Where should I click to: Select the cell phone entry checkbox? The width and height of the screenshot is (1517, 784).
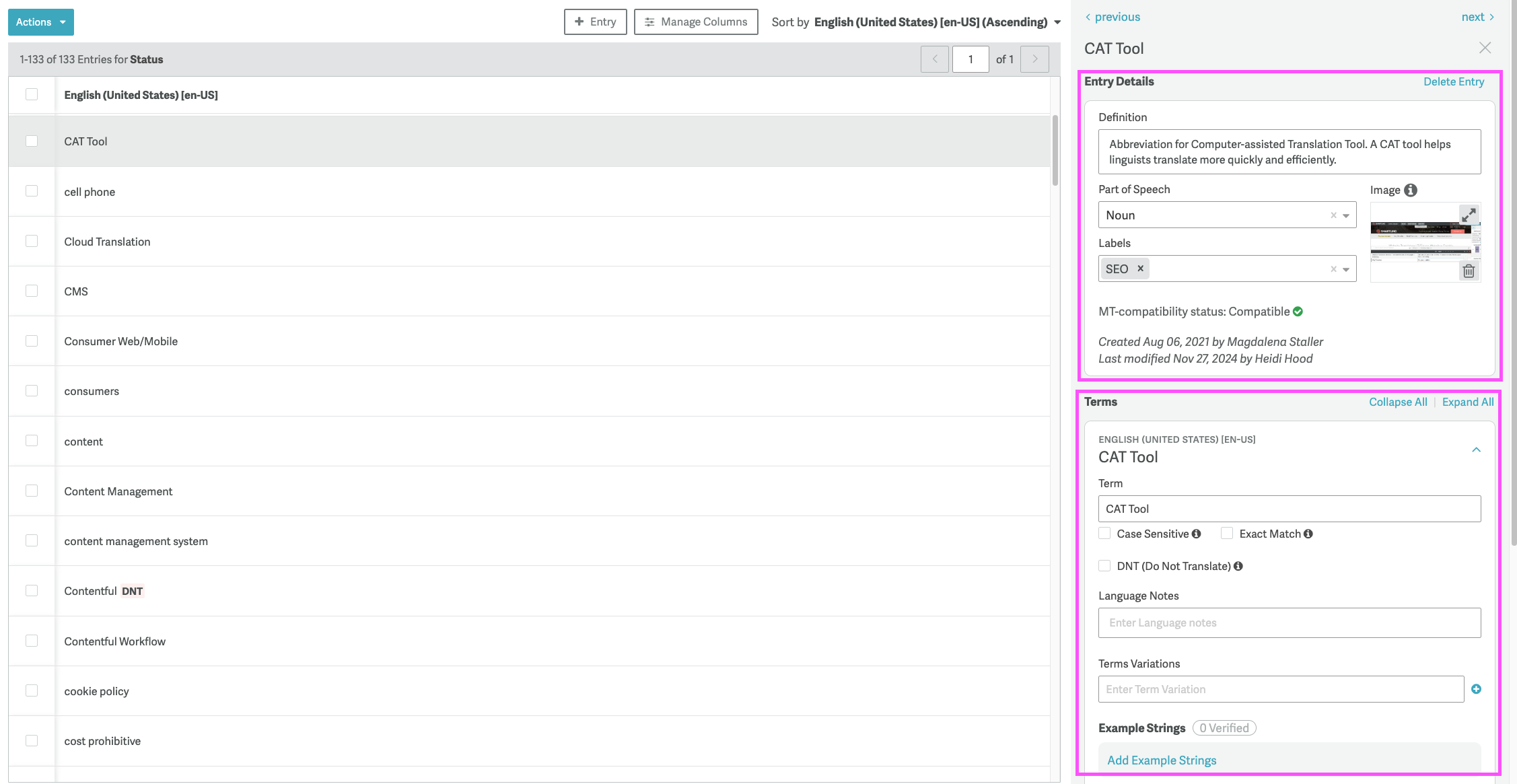(x=32, y=191)
